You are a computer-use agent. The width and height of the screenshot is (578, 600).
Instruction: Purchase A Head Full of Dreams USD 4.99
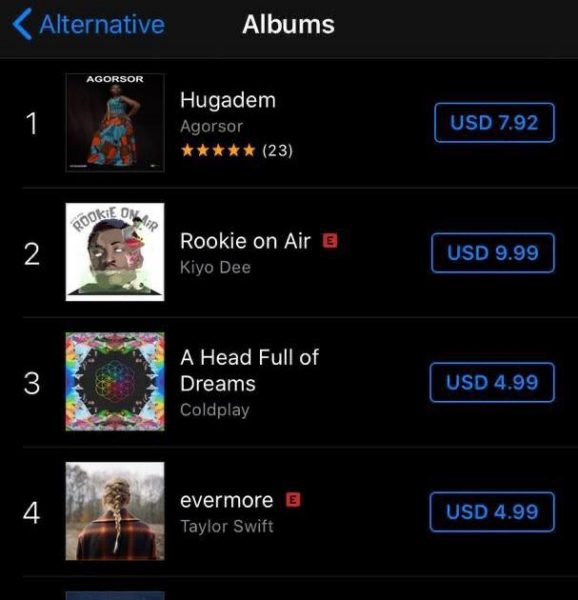[492, 382]
